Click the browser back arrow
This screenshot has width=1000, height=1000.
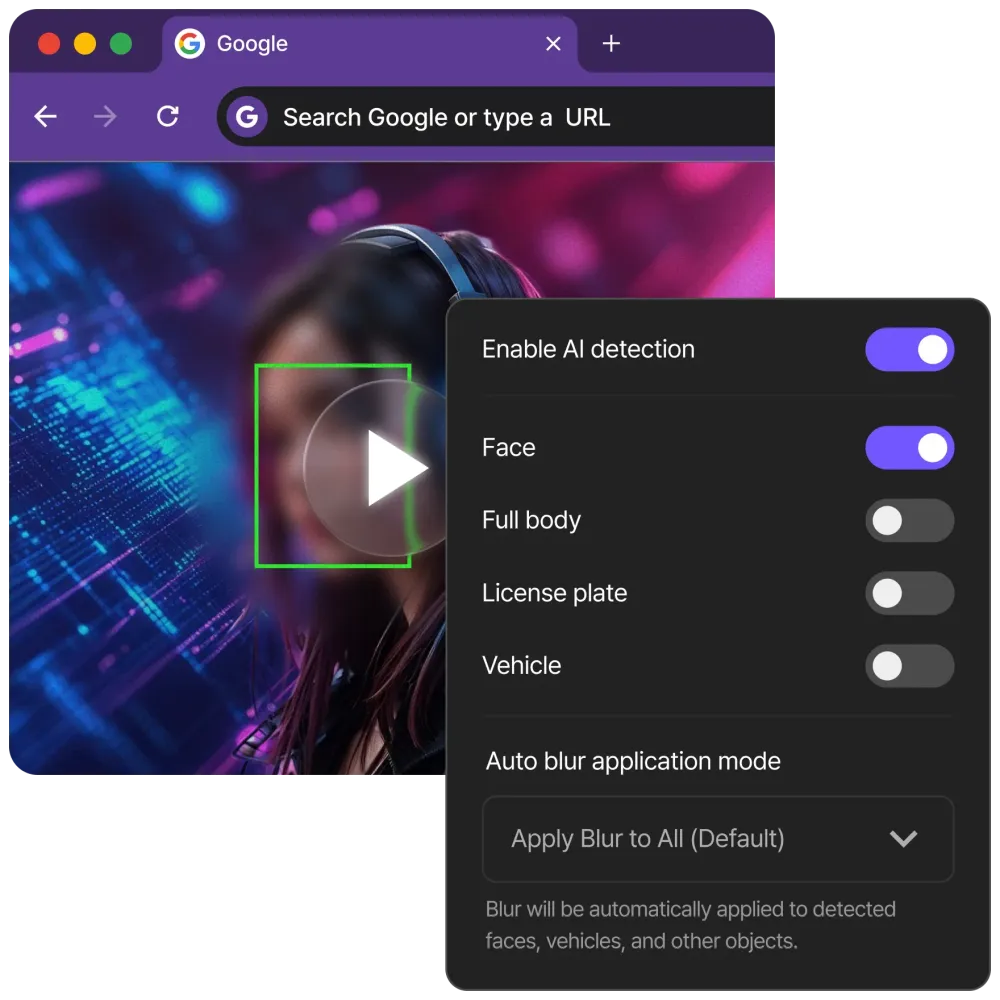[45, 117]
